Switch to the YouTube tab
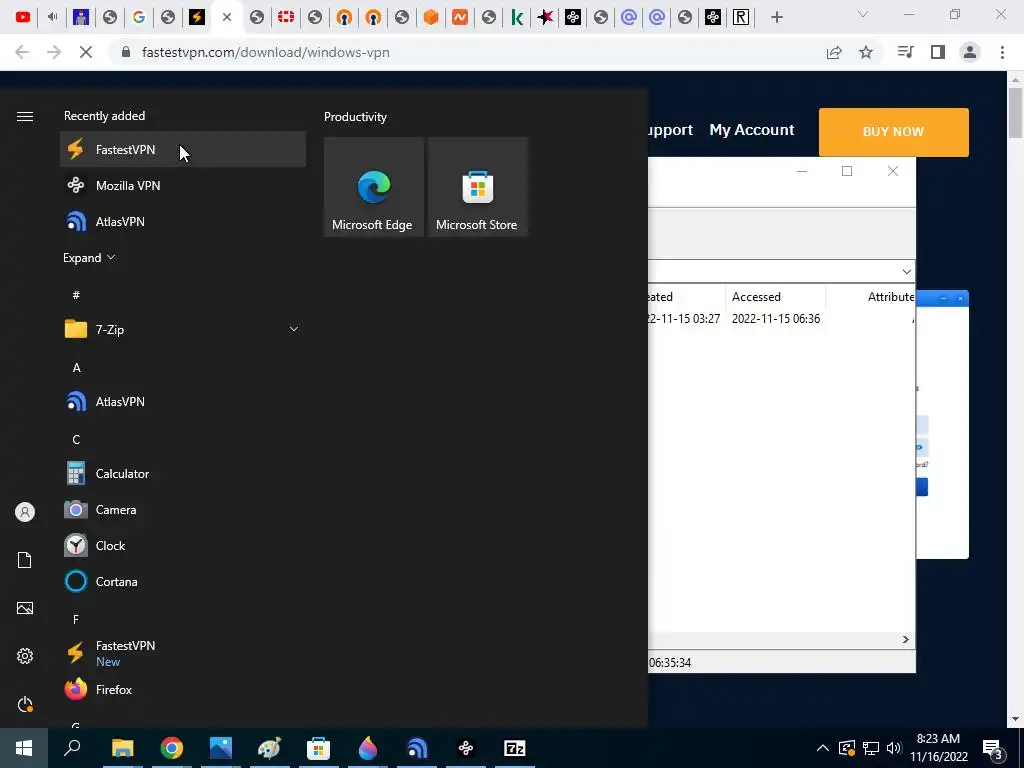 [x=23, y=17]
